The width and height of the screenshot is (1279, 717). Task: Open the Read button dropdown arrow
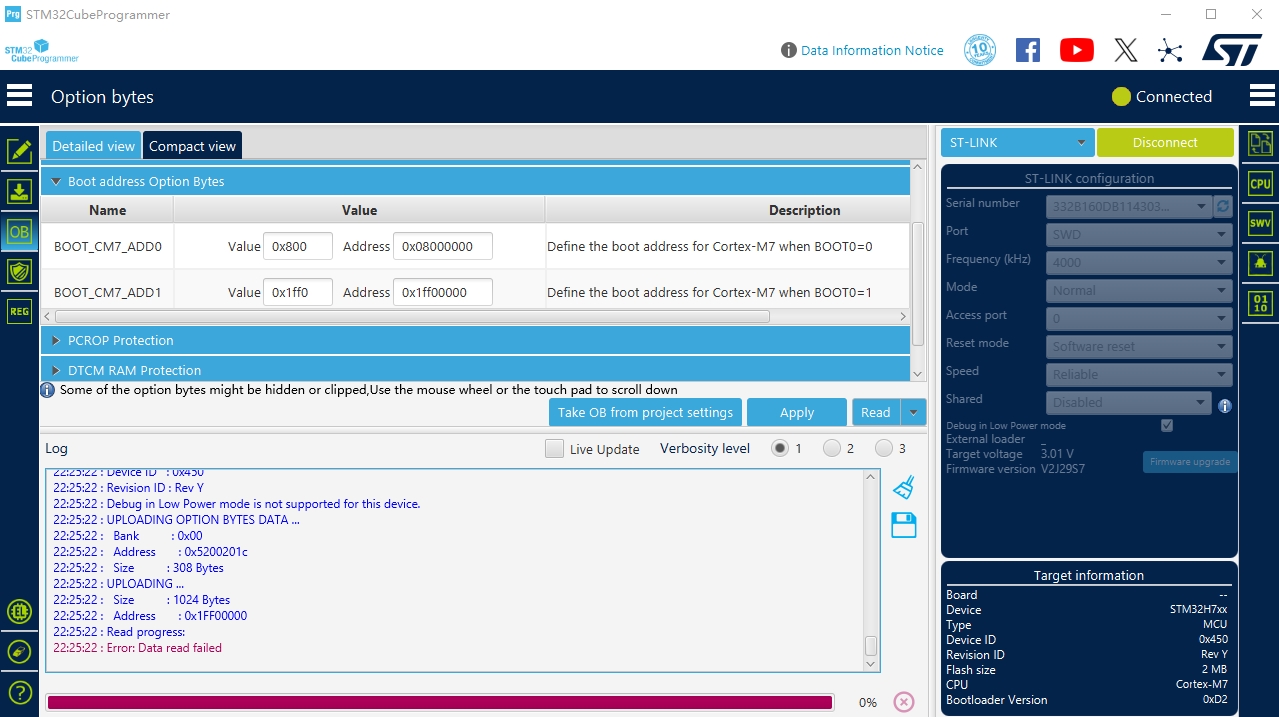[914, 412]
